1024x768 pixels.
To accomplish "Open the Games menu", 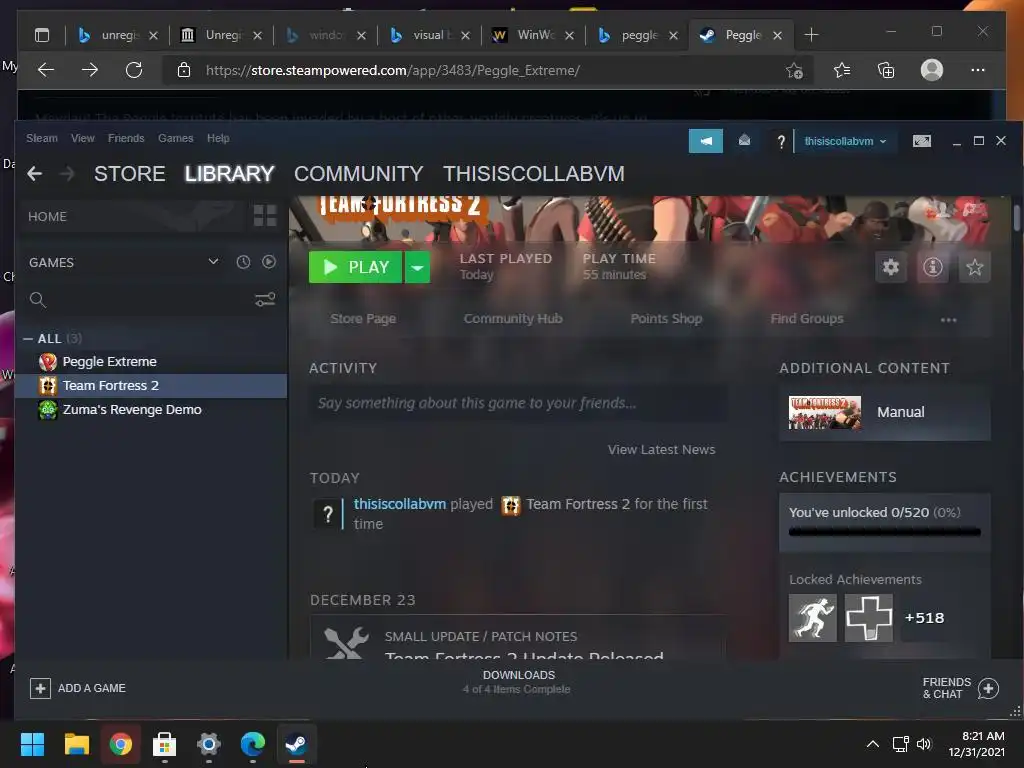I will click(x=176, y=138).
